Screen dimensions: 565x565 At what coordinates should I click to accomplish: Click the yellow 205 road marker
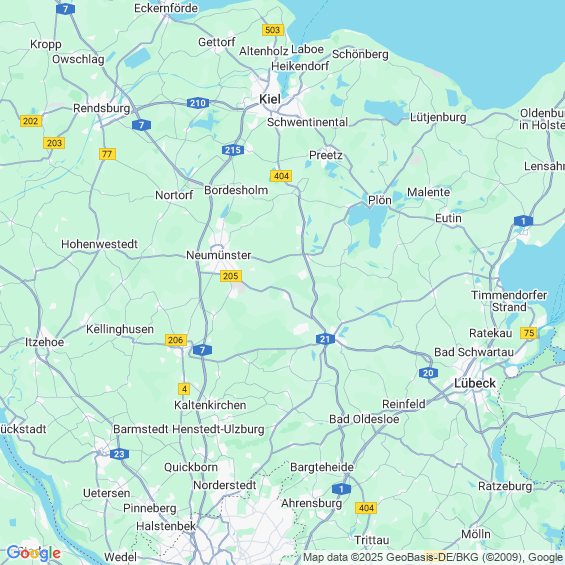pyautogui.click(x=231, y=276)
